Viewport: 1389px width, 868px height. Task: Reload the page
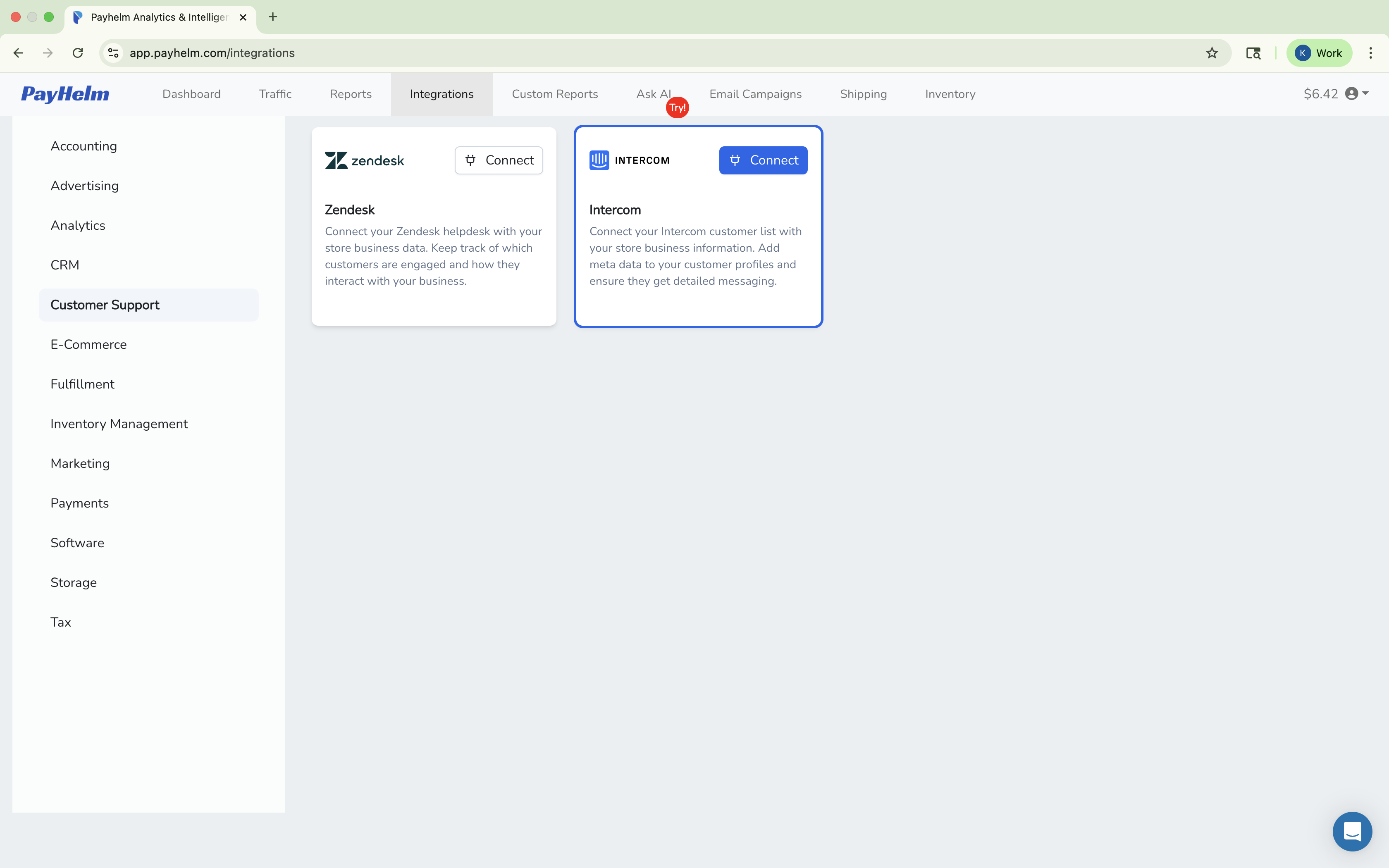77,53
